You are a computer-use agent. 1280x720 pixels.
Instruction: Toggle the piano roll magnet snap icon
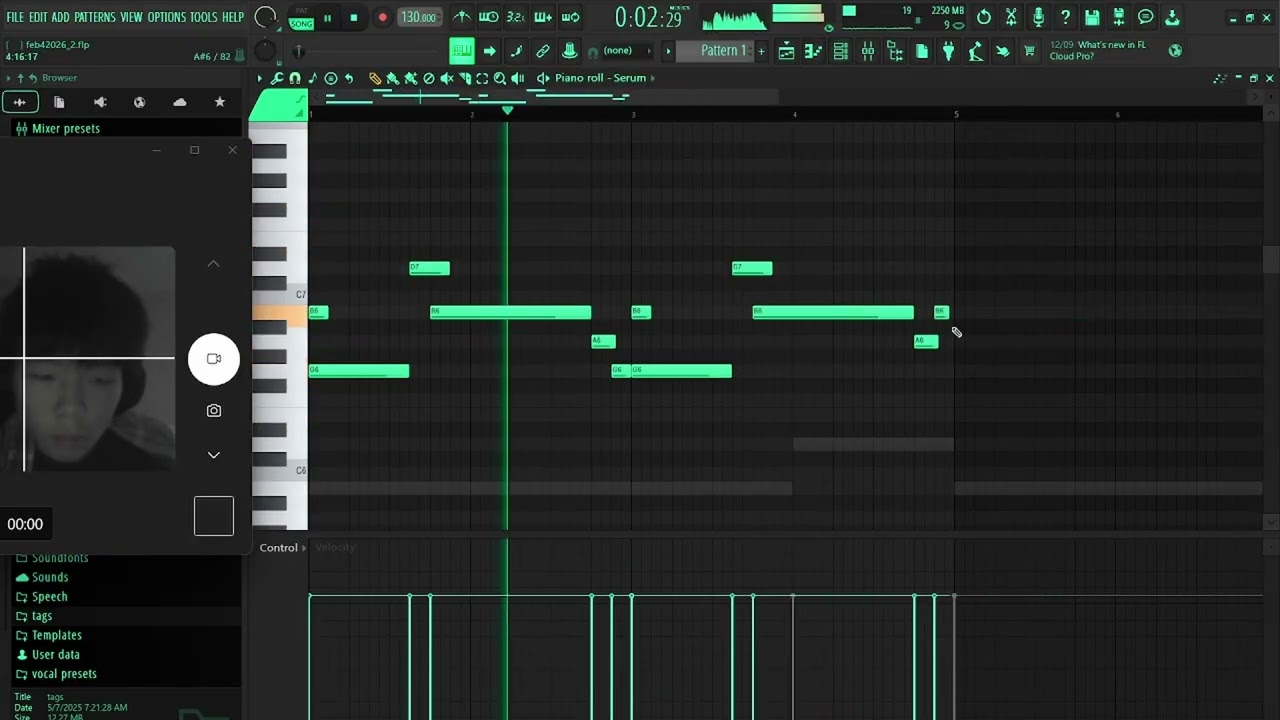(295, 78)
